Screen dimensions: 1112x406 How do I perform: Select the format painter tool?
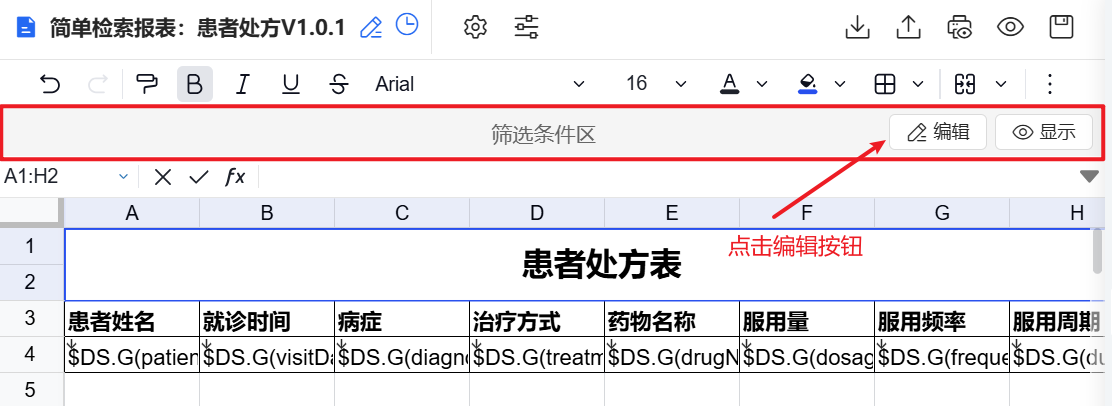(x=147, y=84)
